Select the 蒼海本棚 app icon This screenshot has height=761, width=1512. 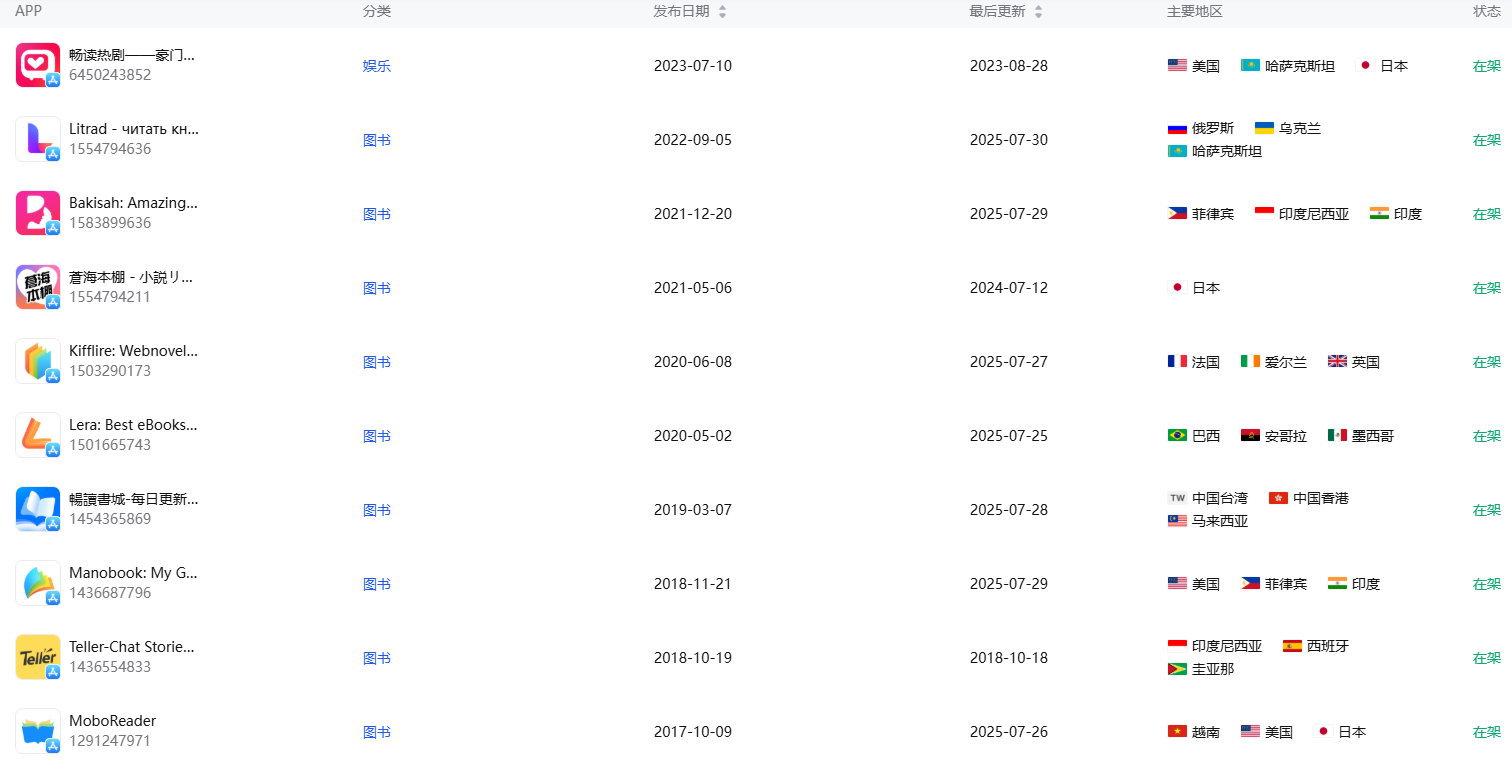38,287
